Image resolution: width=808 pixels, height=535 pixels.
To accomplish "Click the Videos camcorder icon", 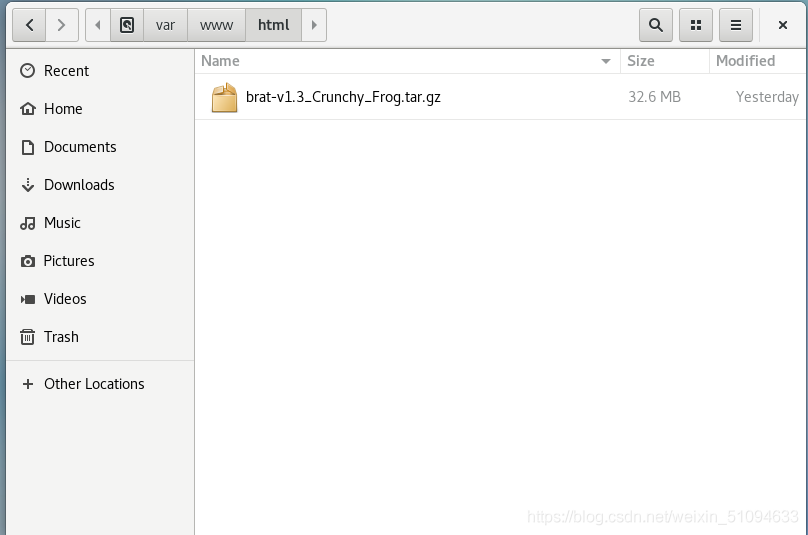I will [x=28, y=299].
